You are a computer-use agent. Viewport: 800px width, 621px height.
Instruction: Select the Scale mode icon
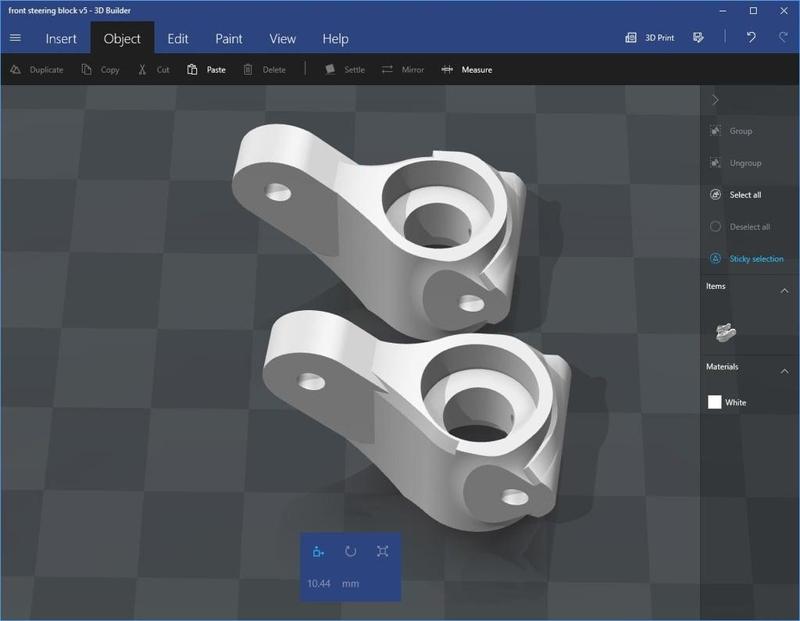click(383, 551)
